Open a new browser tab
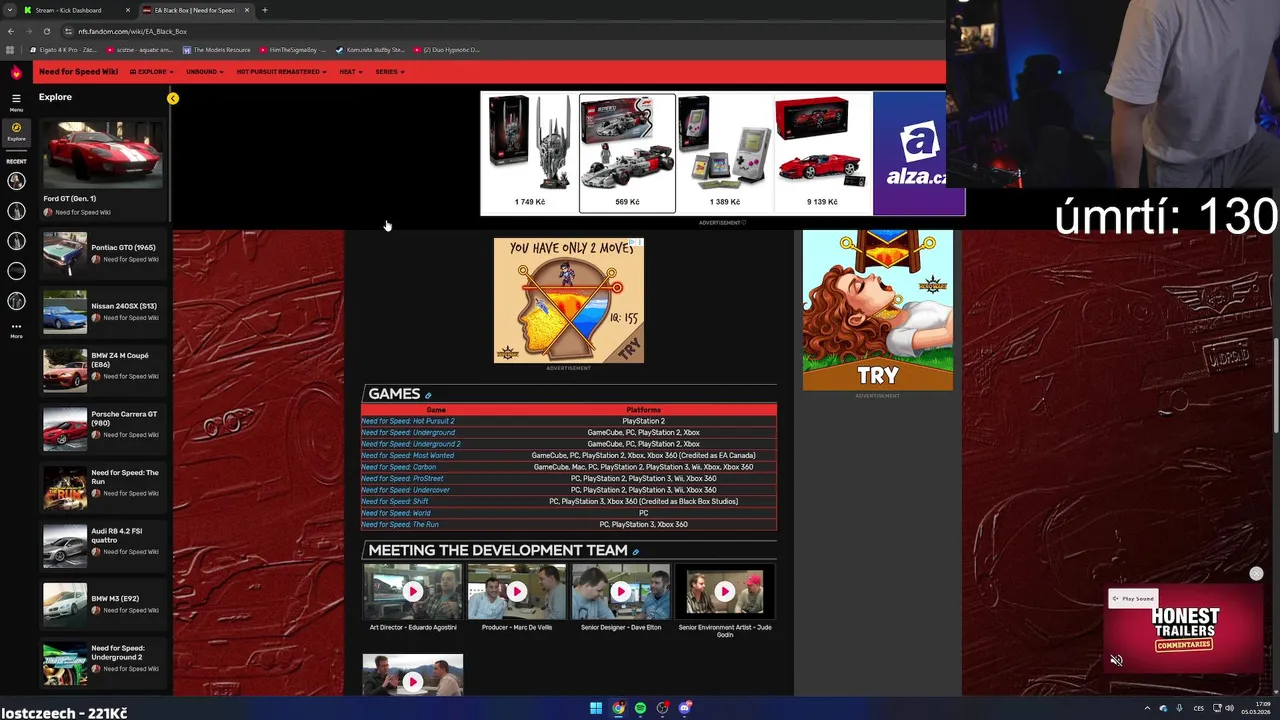This screenshot has width=1280, height=720. coord(264,10)
